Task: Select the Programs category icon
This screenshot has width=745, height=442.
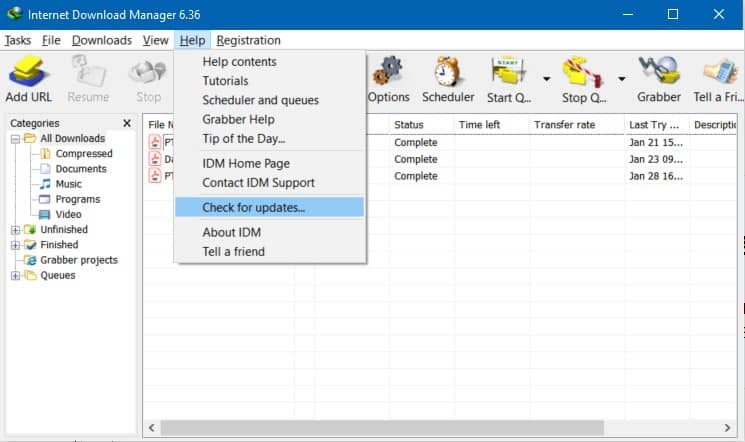Action: (x=45, y=199)
